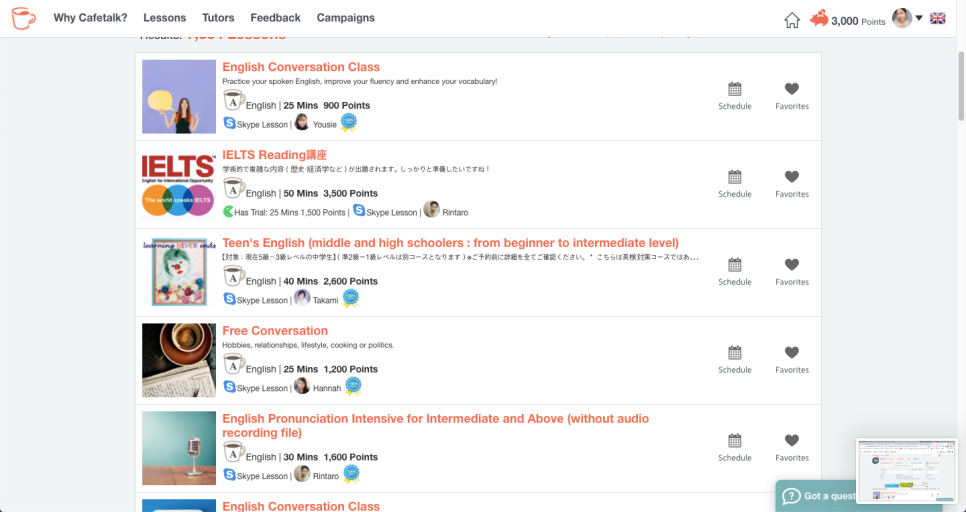The width and height of the screenshot is (966, 512).
Task: Click the Free Conversation coffee thumbnail
Action: coord(179,360)
